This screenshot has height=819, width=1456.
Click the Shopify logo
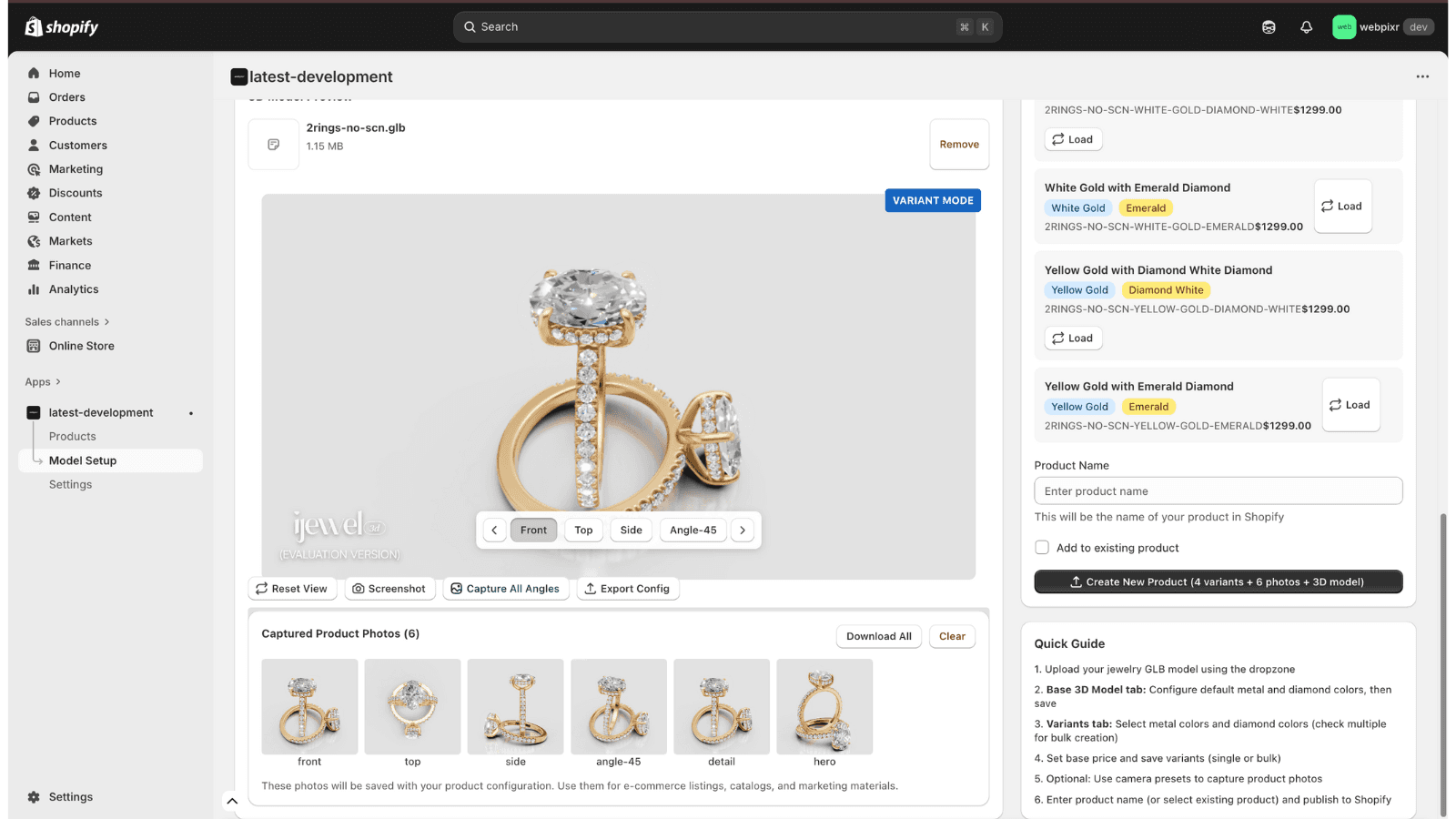click(62, 27)
